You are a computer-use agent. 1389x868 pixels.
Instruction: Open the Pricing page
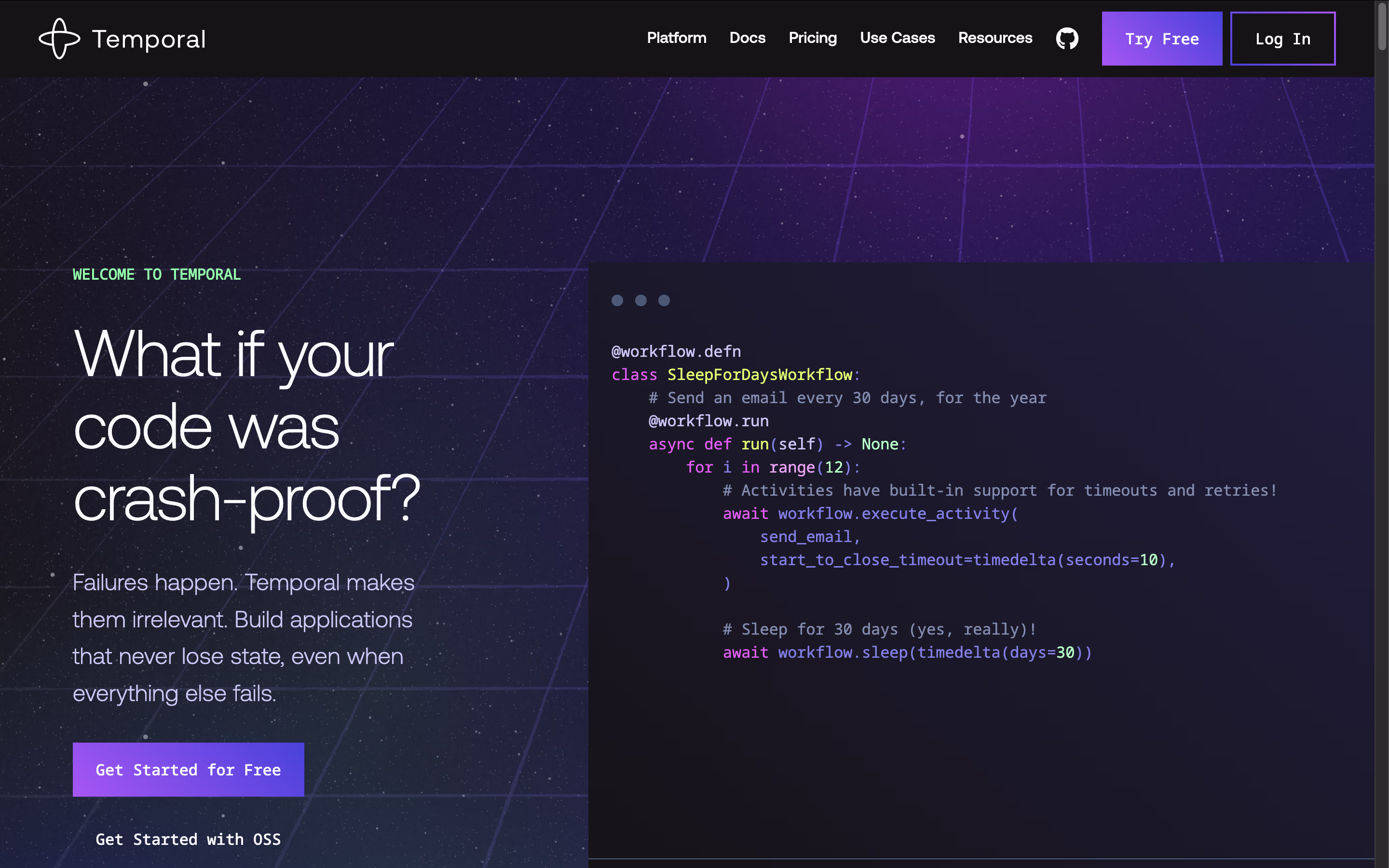pyautogui.click(x=813, y=38)
